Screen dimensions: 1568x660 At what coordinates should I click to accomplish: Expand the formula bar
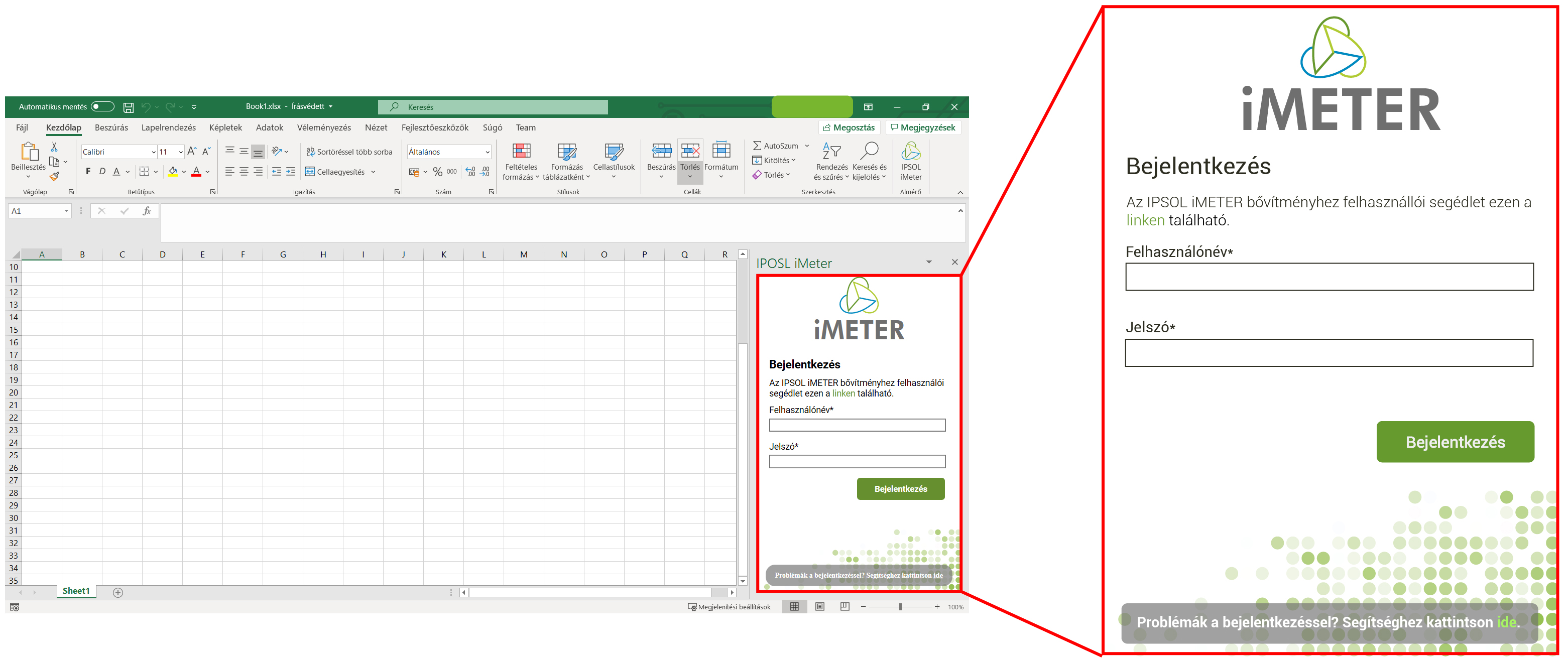960,210
